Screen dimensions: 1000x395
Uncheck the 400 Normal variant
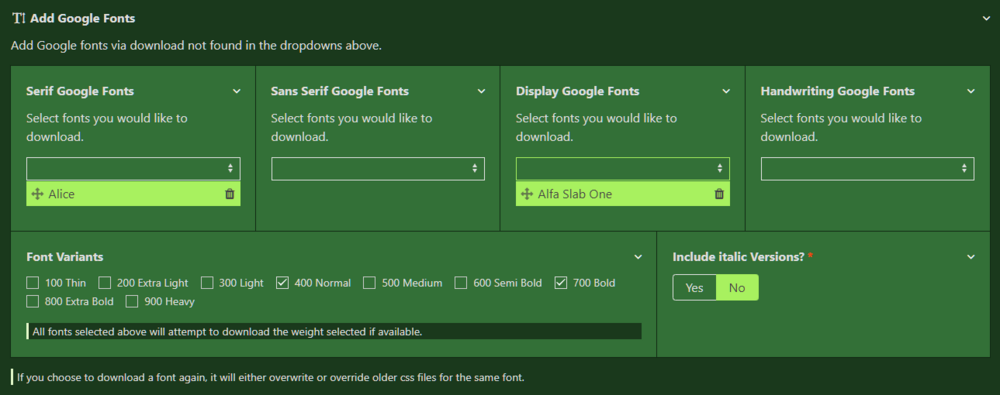coord(283,283)
